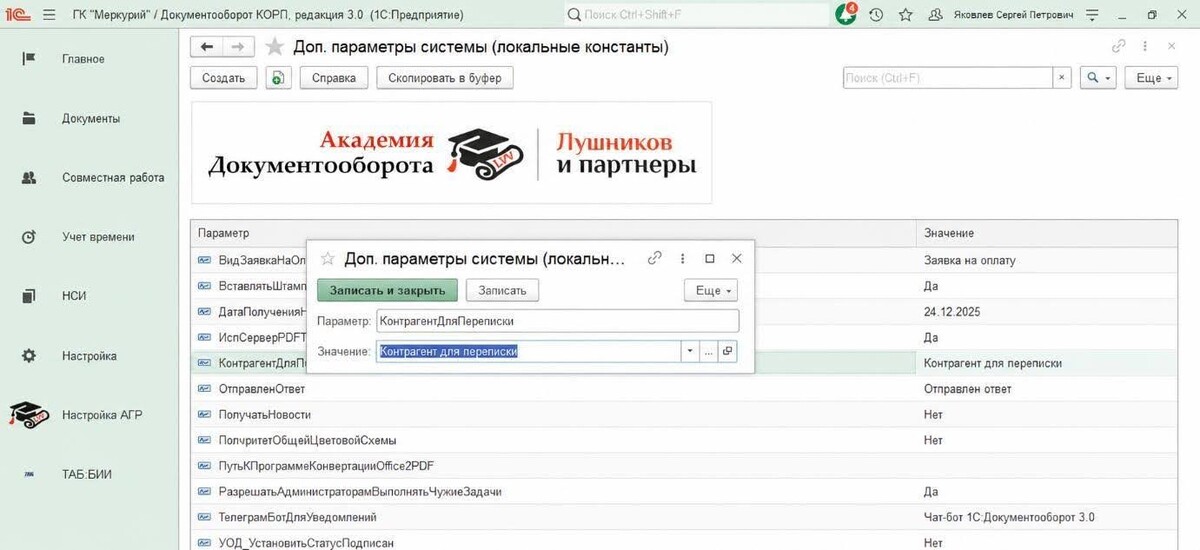
Task: Open the Документы section in the sidebar
Action: click(90, 118)
